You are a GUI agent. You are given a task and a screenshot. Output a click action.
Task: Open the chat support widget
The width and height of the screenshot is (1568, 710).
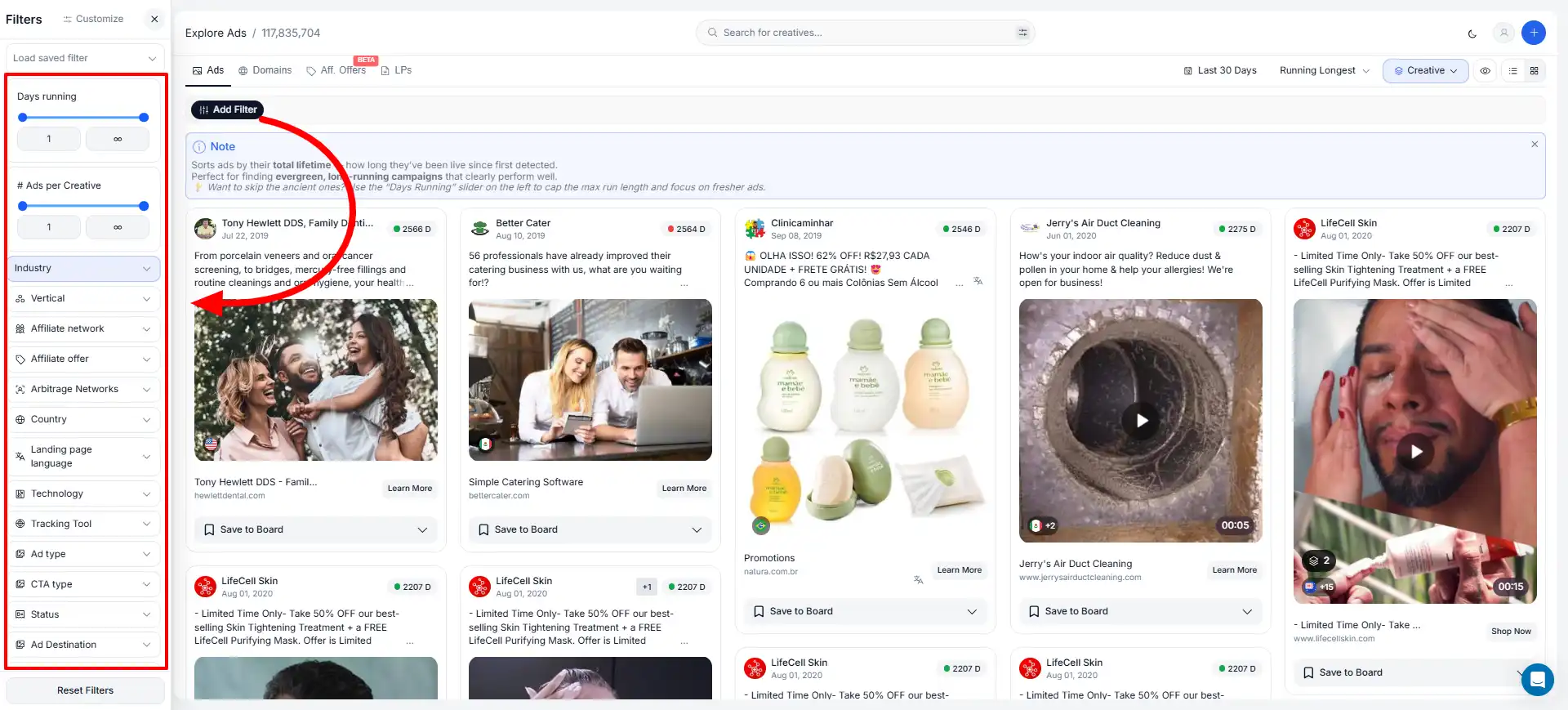1537,679
